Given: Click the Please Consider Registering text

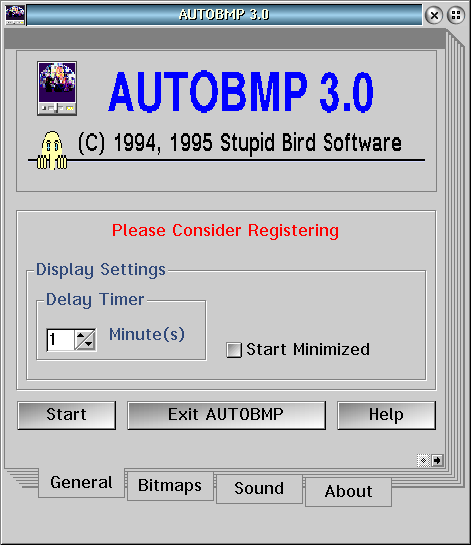Looking at the screenshot, I should click(x=225, y=231).
